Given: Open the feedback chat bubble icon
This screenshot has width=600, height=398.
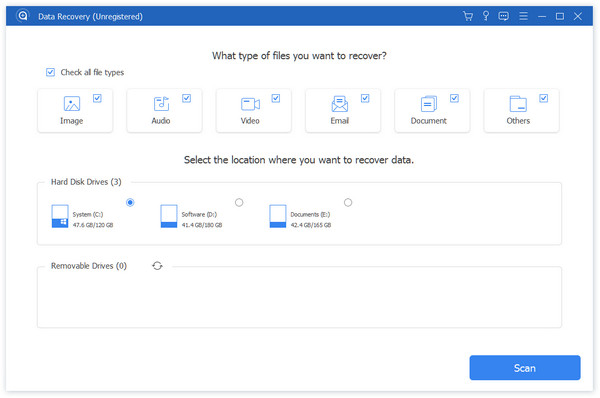Looking at the screenshot, I should point(504,16).
